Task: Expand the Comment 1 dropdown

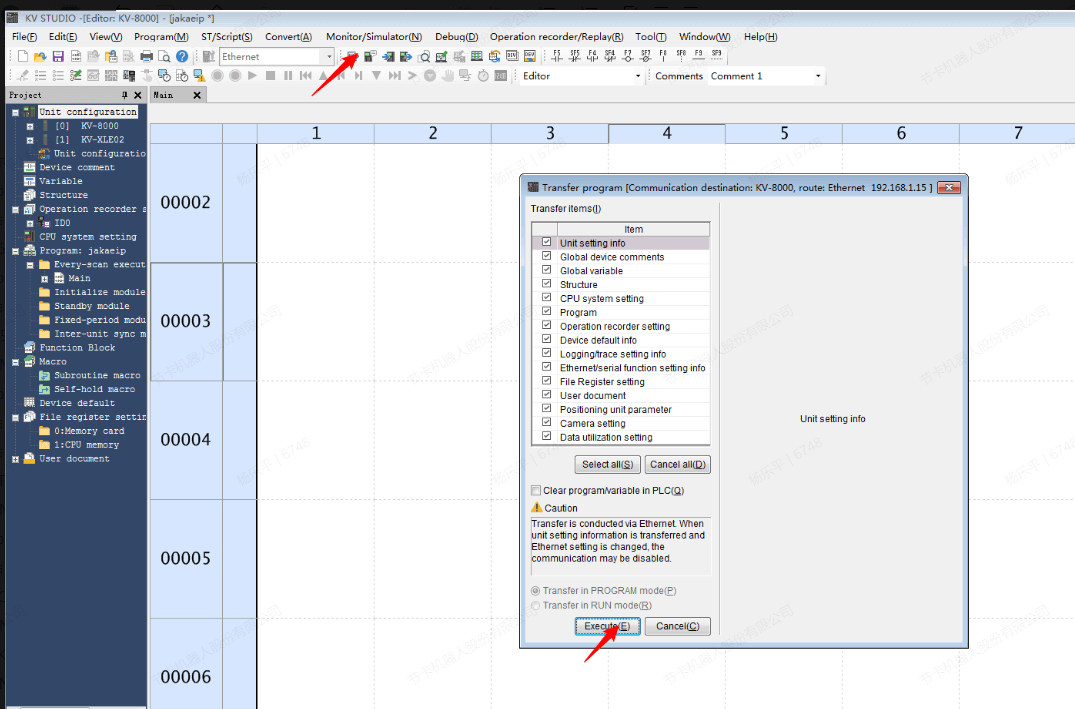Action: pos(818,76)
